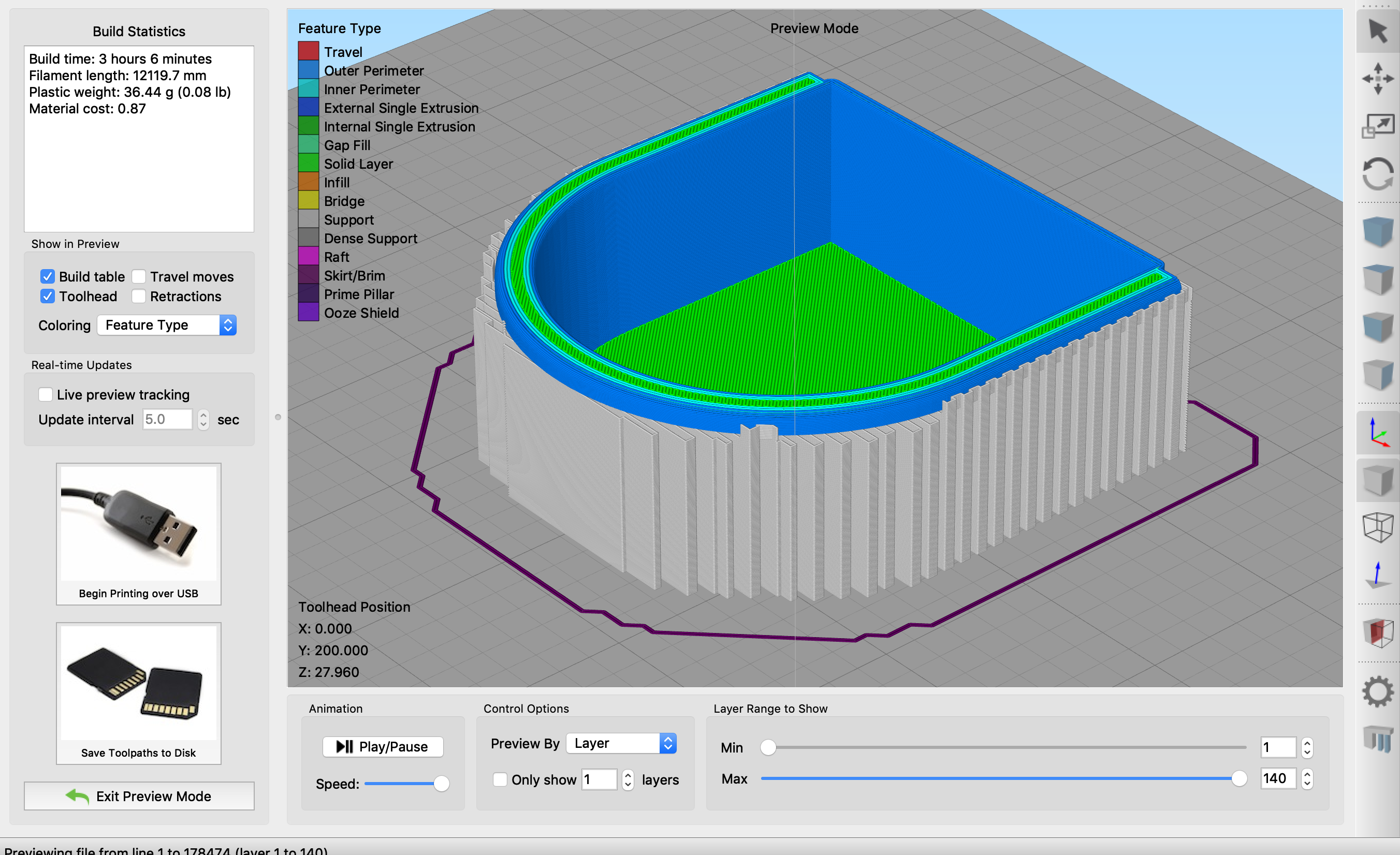Select the arrow selection tool
Screen dimensions: 1400x855
point(1378,31)
